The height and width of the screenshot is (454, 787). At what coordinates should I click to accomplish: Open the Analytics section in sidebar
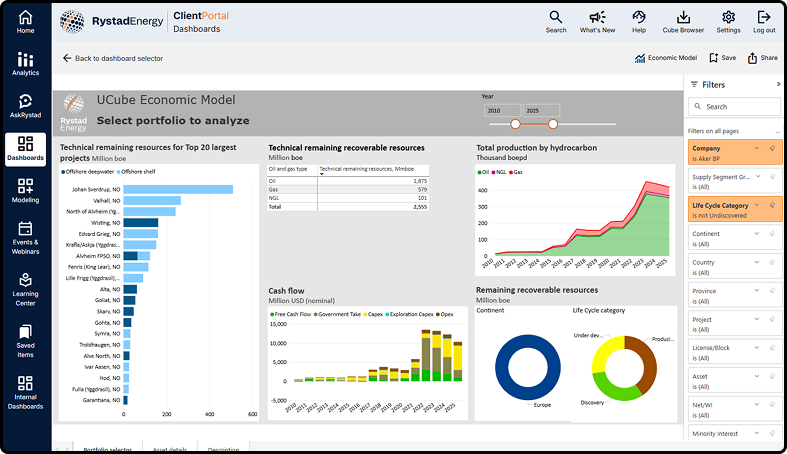tap(25, 64)
